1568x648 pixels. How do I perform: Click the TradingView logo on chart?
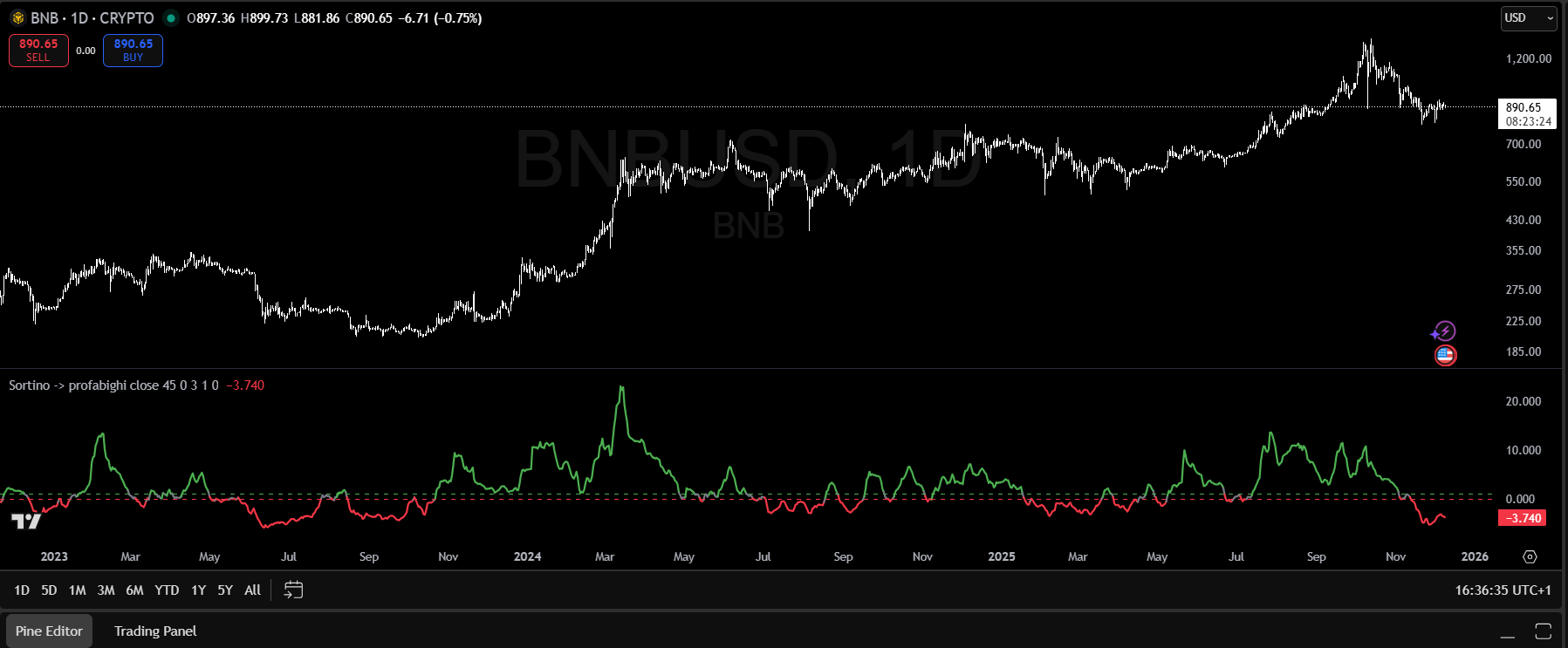[x=26, y=522]
